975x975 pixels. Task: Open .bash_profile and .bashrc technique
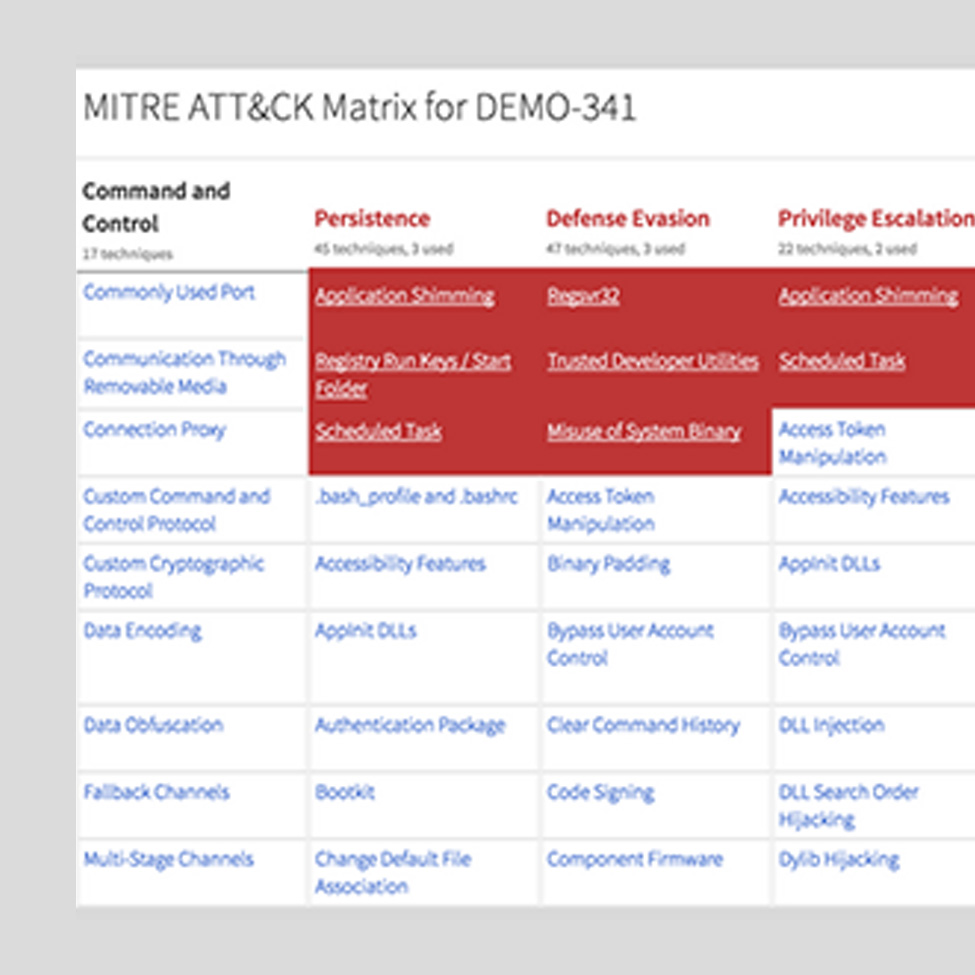pyautogui.click(x=416, y=497)
